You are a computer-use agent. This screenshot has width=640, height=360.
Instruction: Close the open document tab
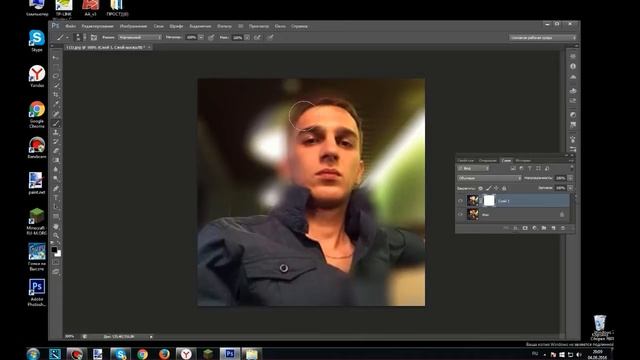point(149,47)
